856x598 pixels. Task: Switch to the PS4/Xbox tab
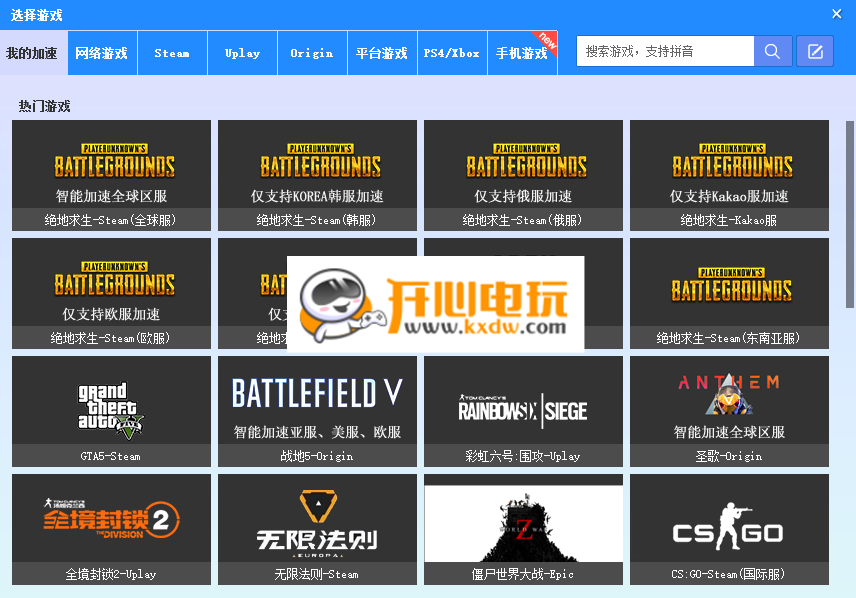(x=450, y=53)
